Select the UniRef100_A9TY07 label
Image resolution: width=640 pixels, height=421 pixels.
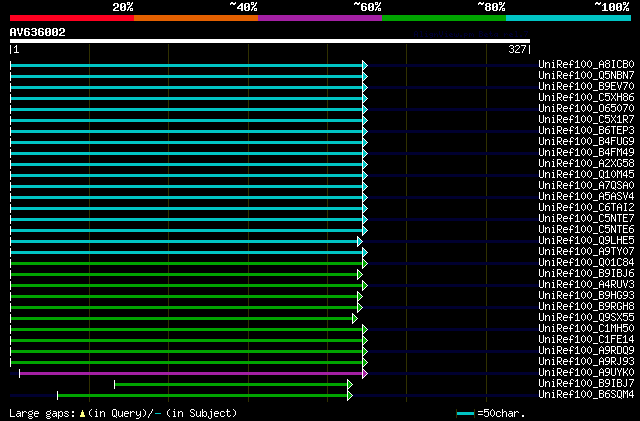[586, 252]
